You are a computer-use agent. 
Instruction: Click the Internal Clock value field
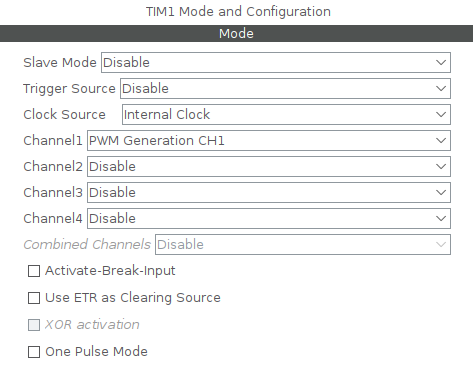tap(286, 114)
